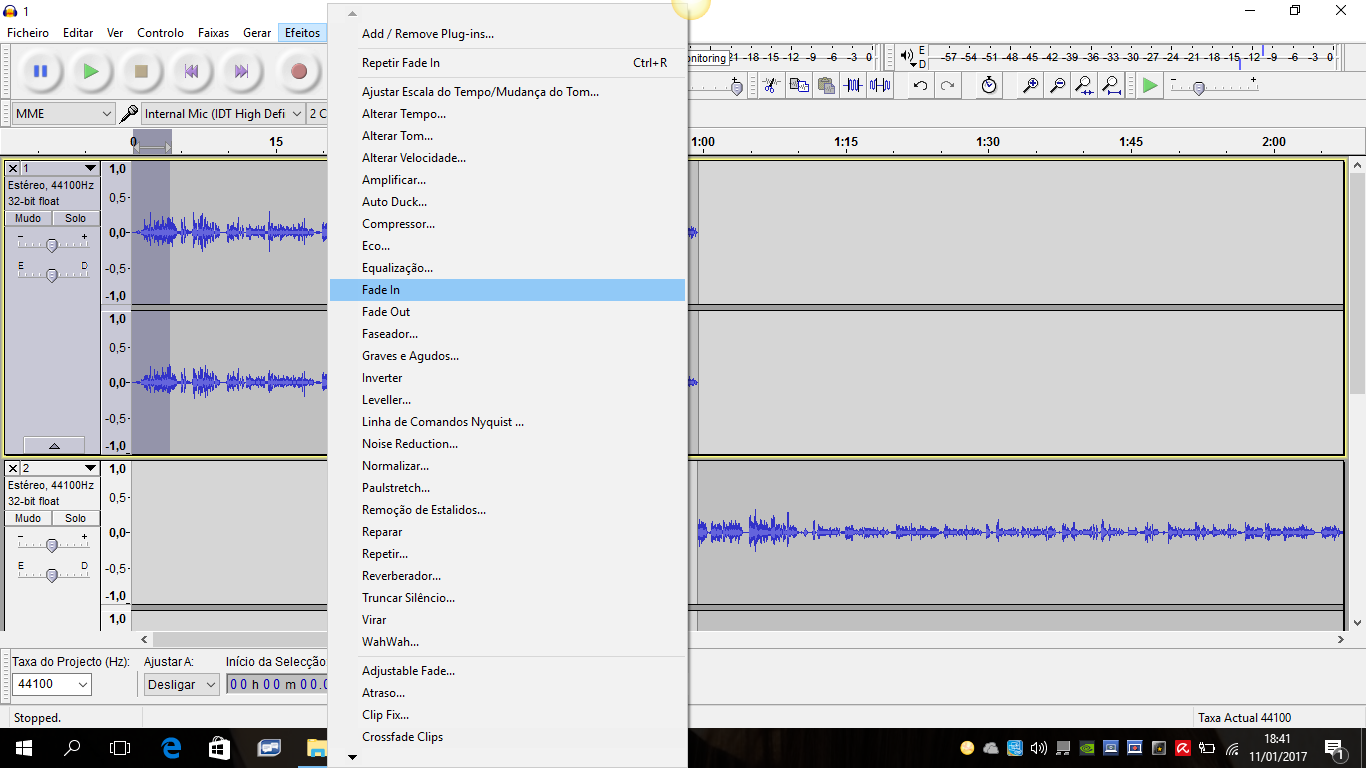Toggle Mudo on track 2
Image resolution: width=1366 pixels, height=768 pixels.
tap(28, 518)
